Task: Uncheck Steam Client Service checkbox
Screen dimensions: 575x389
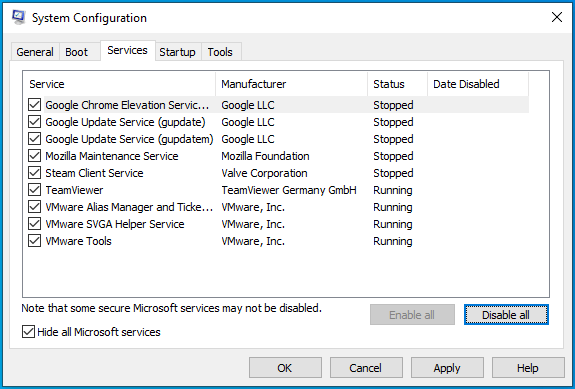Action: tap(34, 173)
